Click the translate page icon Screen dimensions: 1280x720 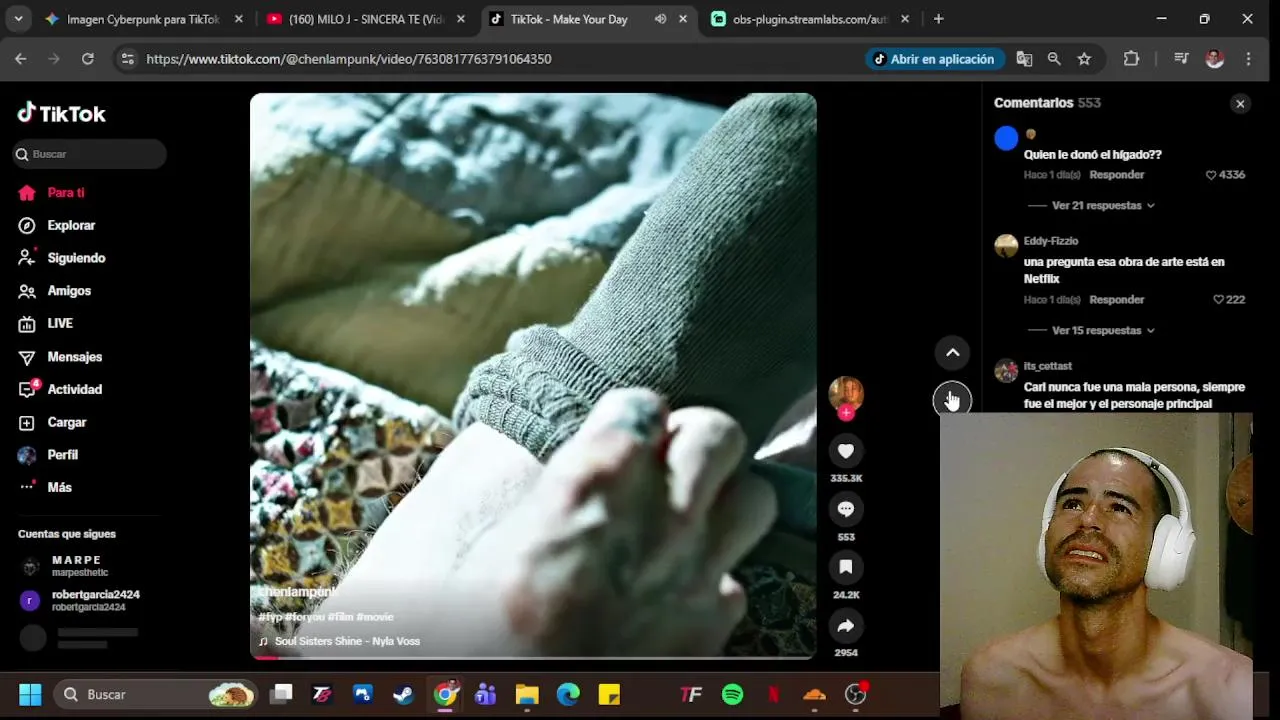tap(1024, 59)
